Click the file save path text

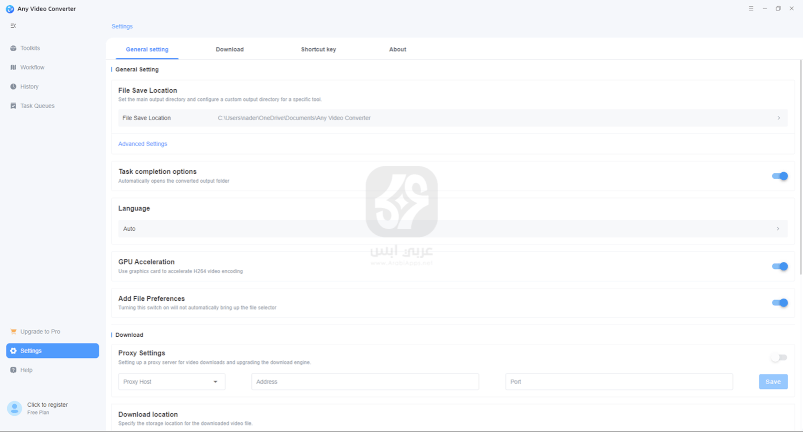point(294,118)
